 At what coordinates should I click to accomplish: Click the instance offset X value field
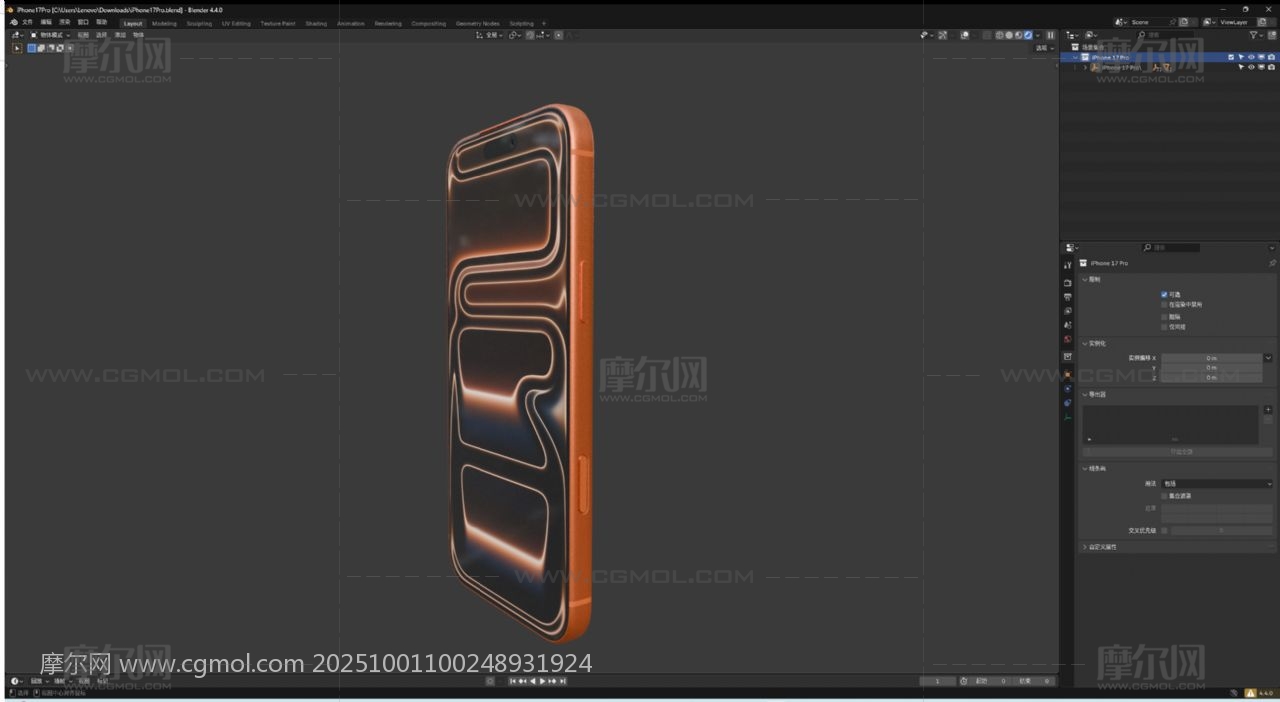[x=1211, y=358]
